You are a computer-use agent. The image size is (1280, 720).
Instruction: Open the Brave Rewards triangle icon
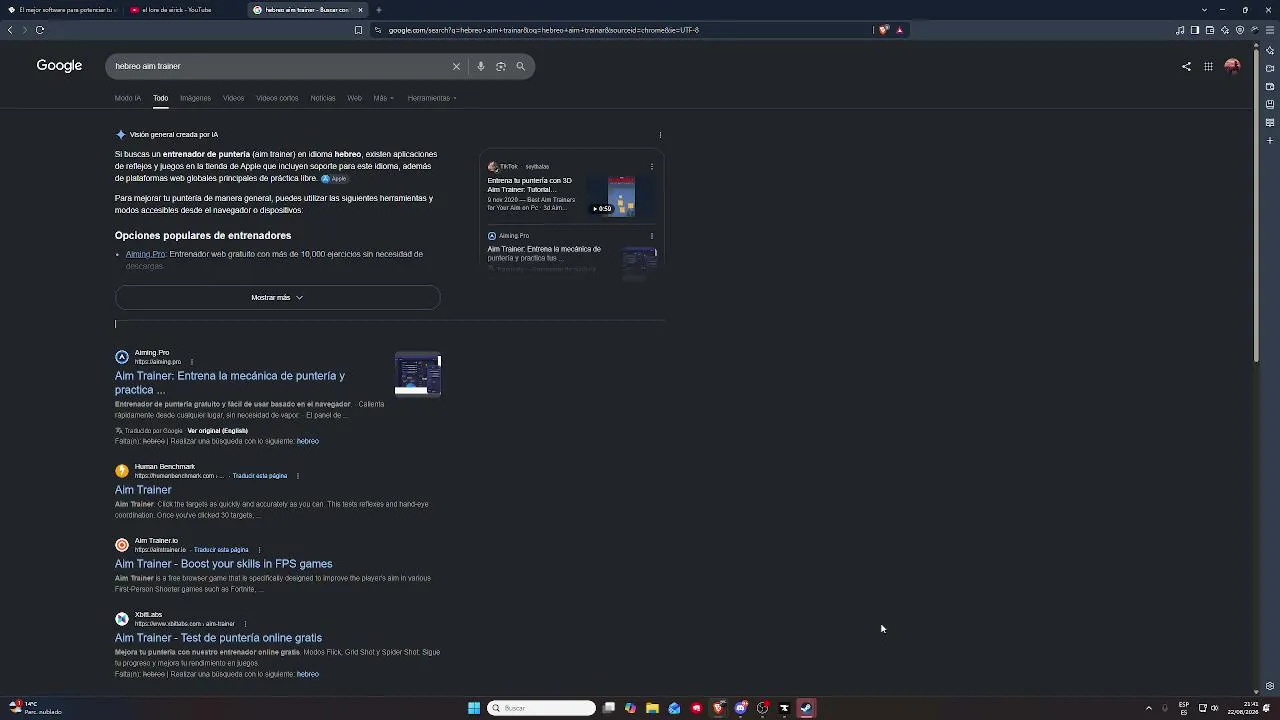pos(899,30)
